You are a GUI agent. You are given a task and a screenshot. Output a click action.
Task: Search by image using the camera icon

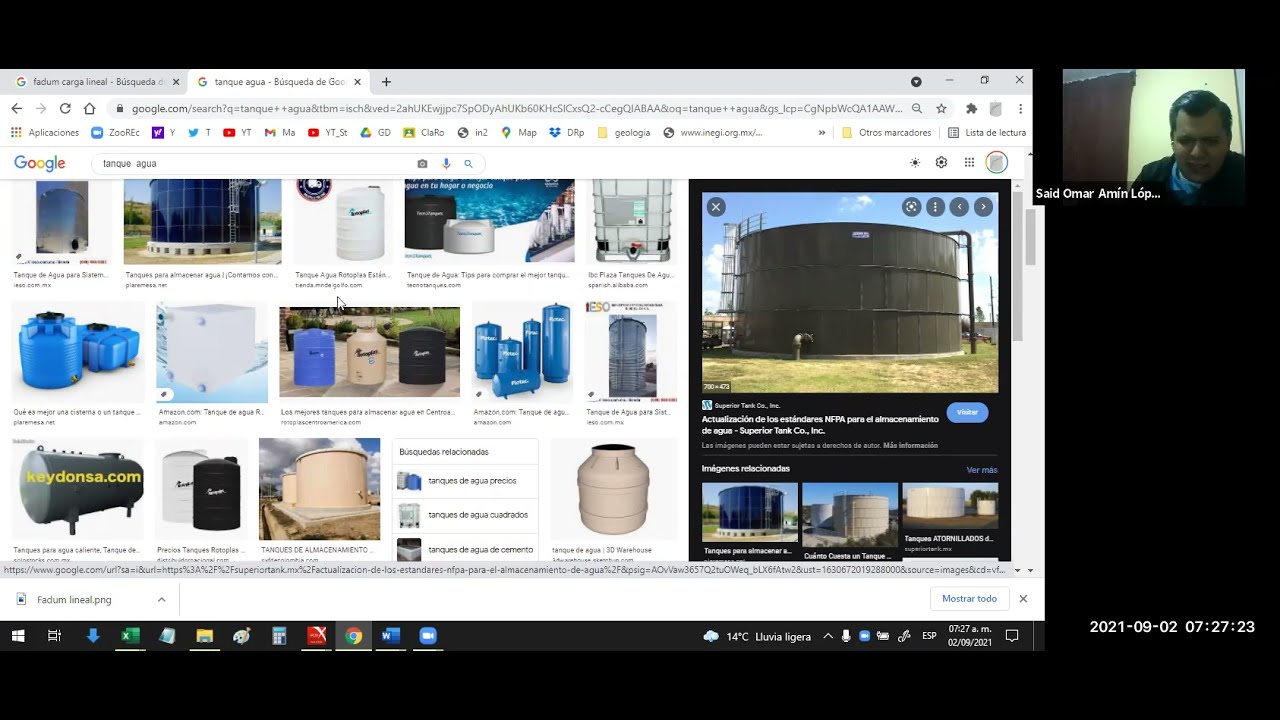click(x=422, y=163)
